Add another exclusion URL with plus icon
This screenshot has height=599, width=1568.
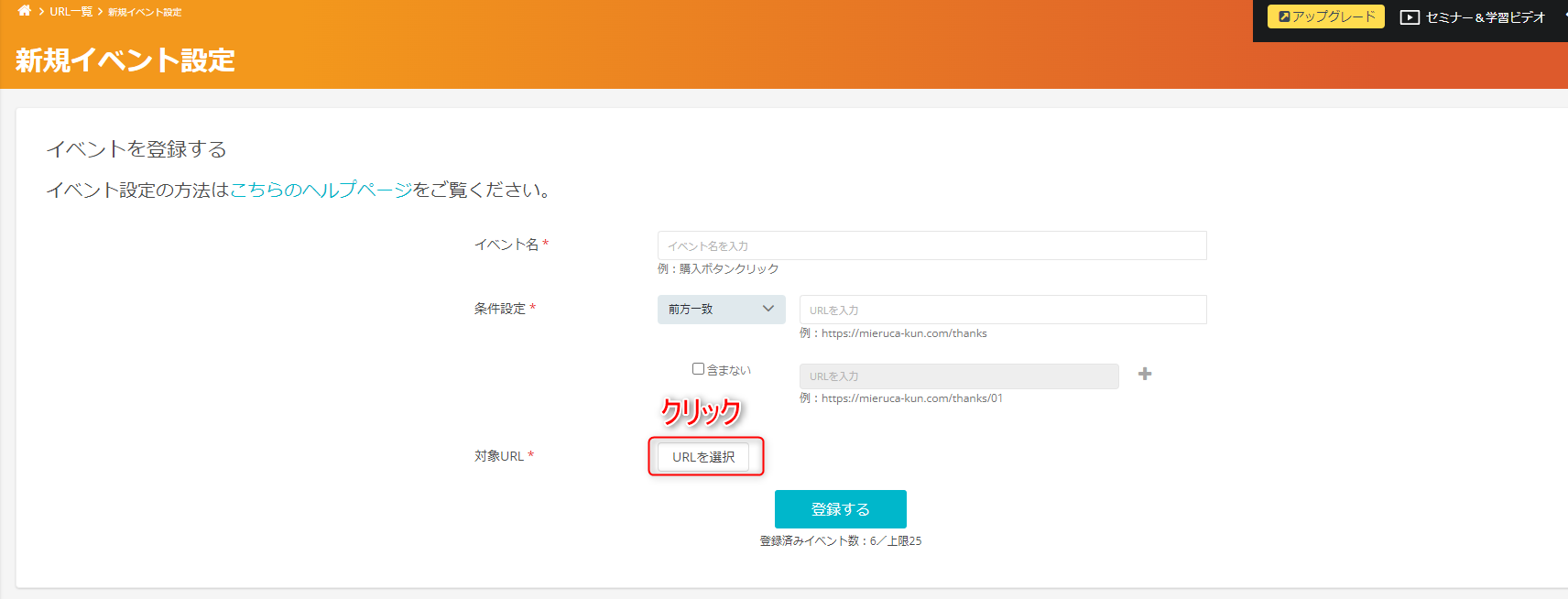point(1145,374)
